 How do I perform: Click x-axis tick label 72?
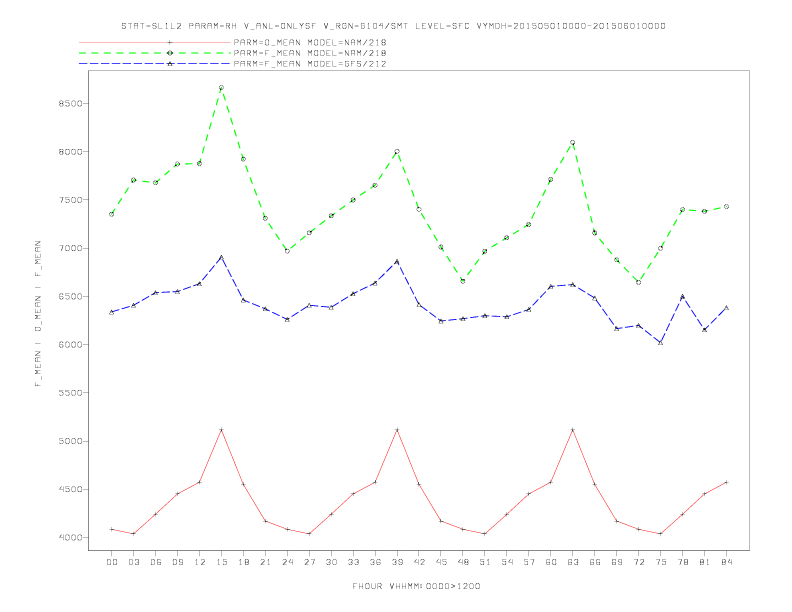[x=638, y=562]
